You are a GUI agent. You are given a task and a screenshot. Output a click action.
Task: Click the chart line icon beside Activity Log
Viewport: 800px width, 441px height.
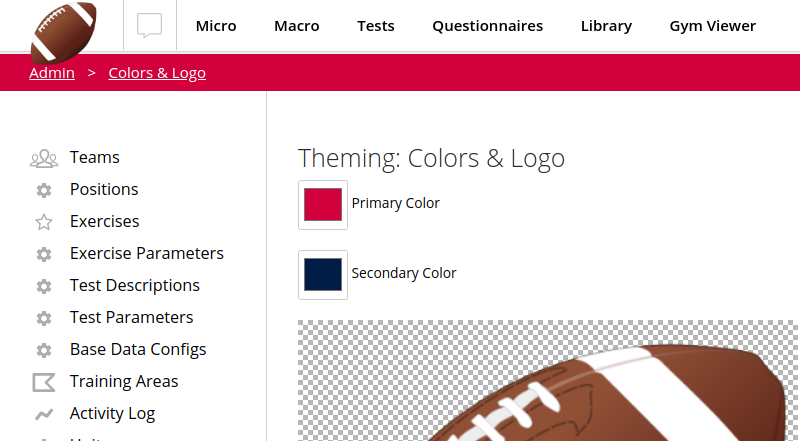click(44, 414)
